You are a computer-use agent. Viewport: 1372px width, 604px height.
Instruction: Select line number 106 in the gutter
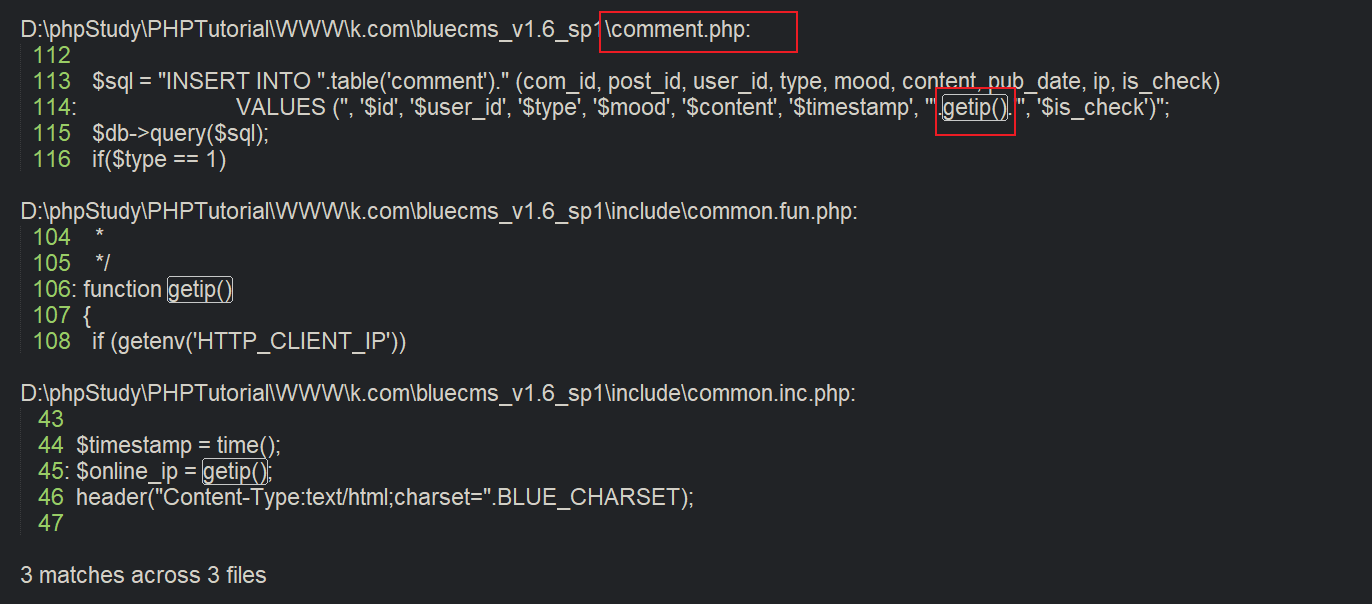52,290
